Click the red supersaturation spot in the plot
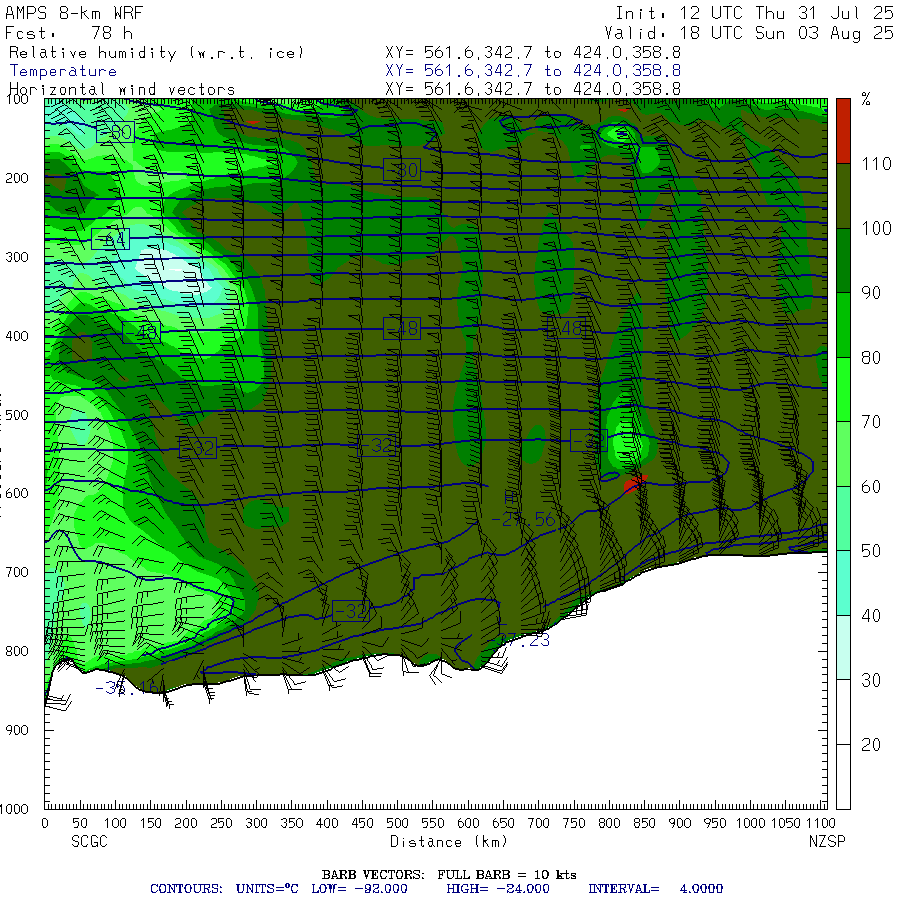900x900 pixels. tap(635, 483)
